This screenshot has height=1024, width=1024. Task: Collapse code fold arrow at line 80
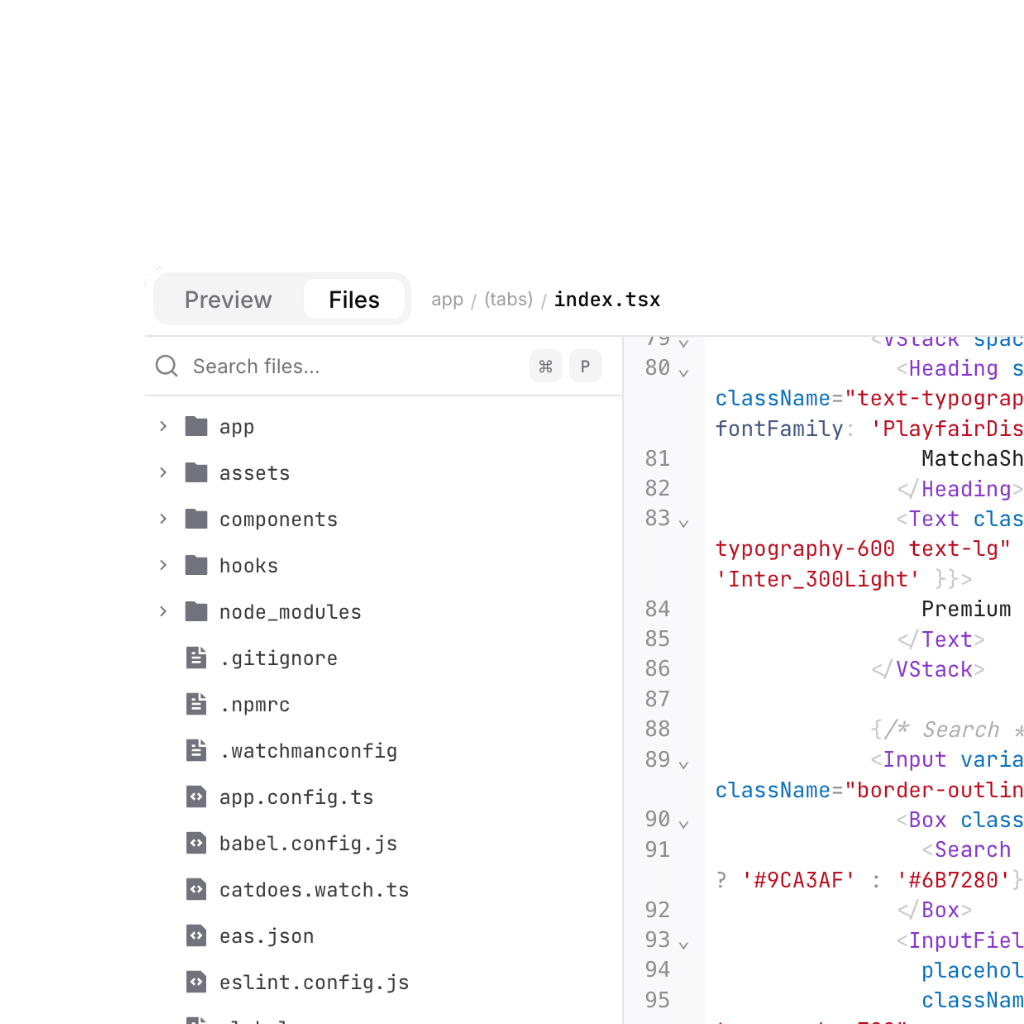(683, 373)
